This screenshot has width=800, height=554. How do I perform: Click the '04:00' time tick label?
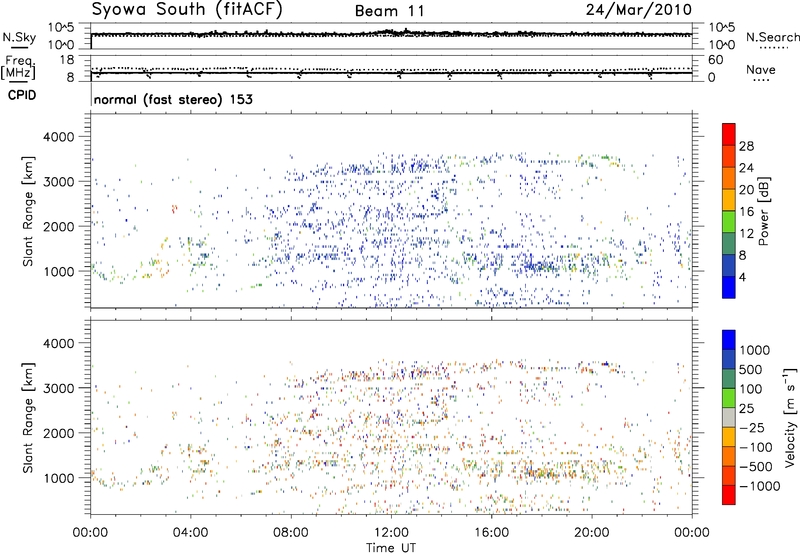(191, 533)
